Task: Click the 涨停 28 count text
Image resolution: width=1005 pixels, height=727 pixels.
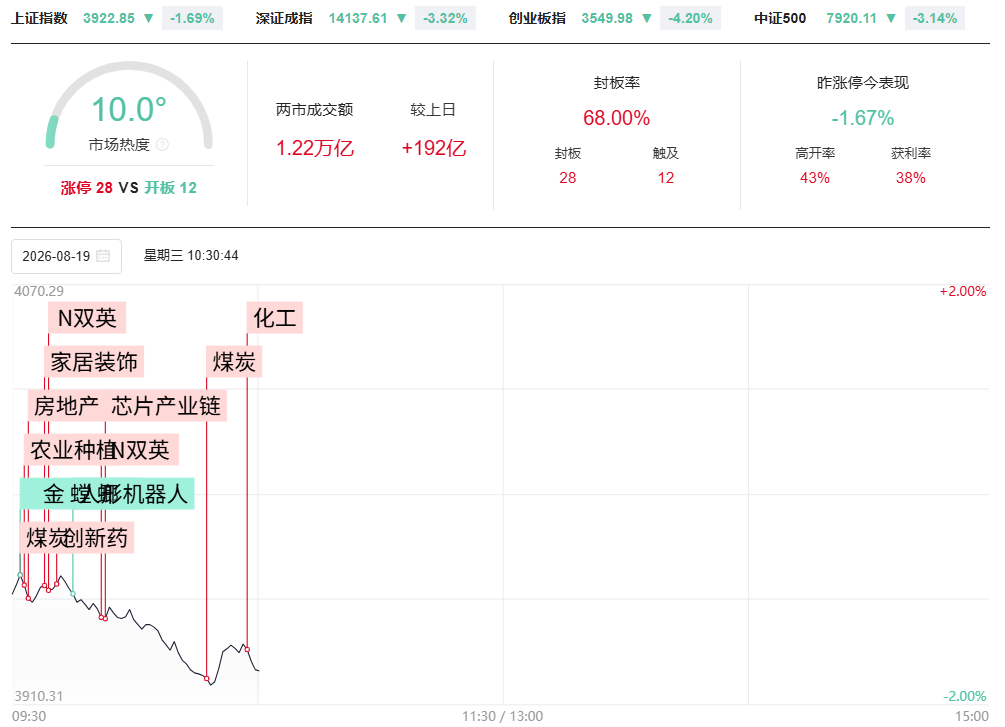Action: click(x=87, y=188)
